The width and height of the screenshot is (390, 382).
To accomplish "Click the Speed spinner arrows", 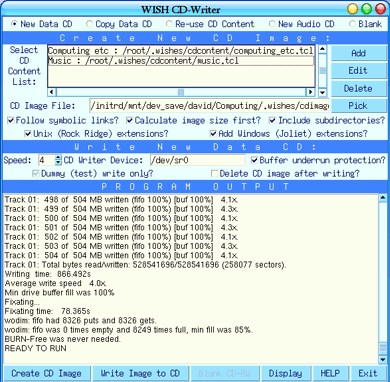I will point(58,160).
